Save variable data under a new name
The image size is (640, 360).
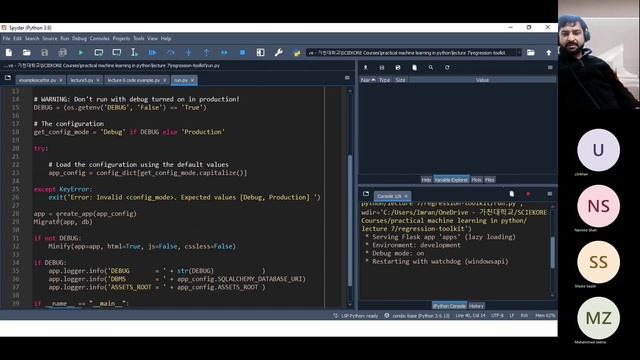click(x=398, y=68)
